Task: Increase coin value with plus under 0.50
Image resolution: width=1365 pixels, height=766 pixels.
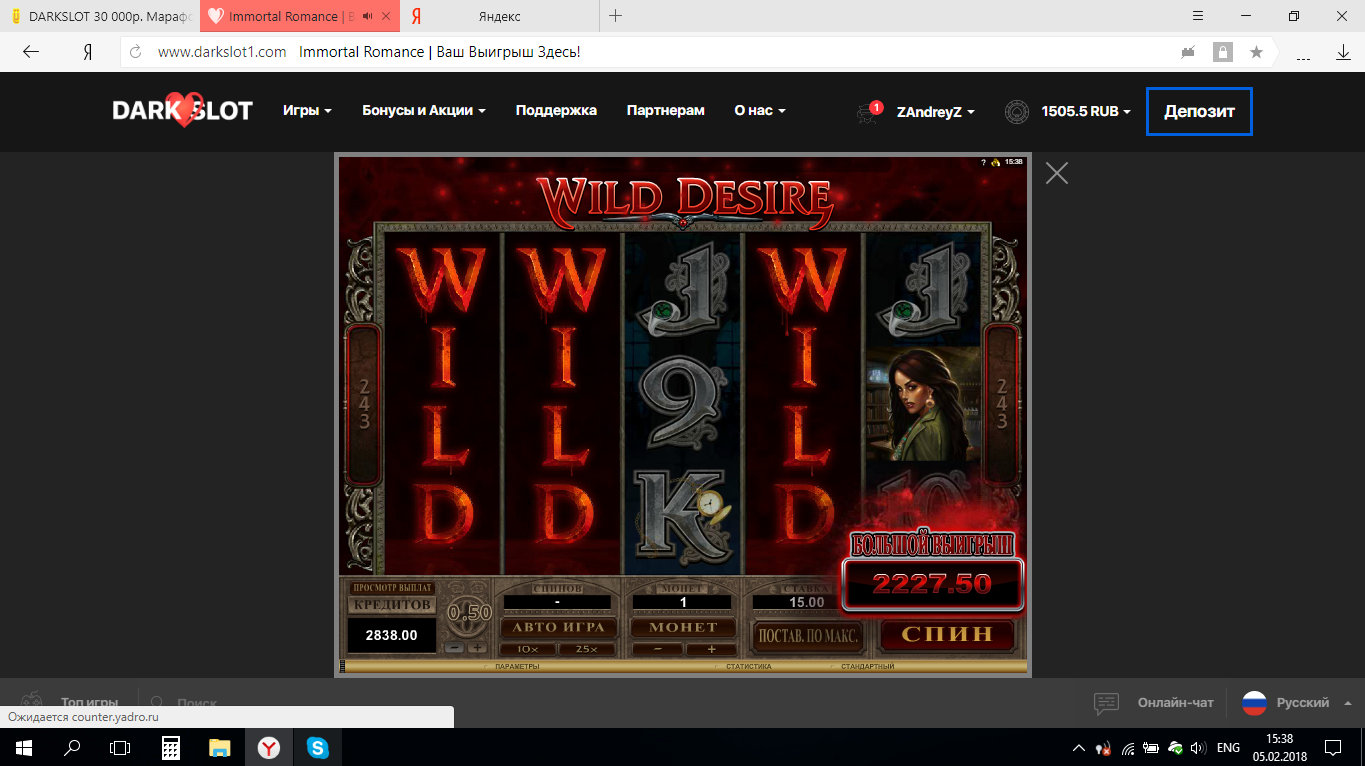Action: (x=477, y=648)
